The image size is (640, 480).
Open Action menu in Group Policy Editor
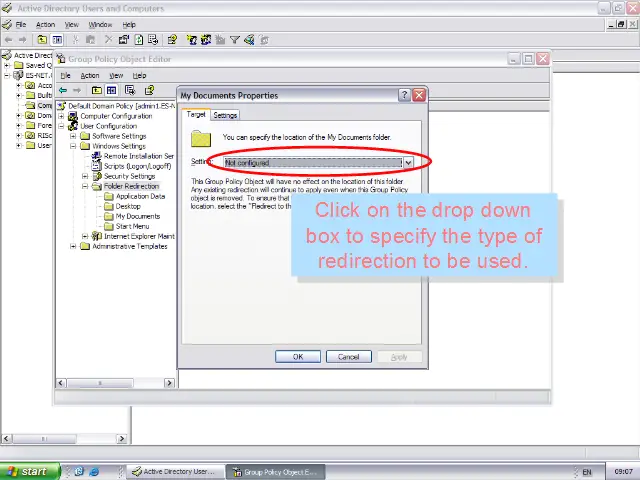pos(90,76)
